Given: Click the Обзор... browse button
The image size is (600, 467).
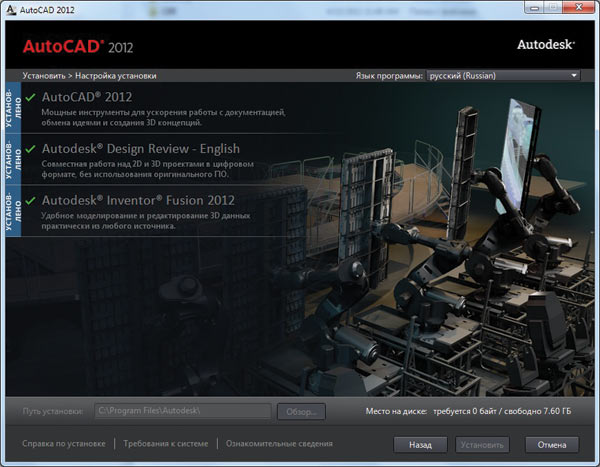Looking at the screenshot, I should (302, 411).
